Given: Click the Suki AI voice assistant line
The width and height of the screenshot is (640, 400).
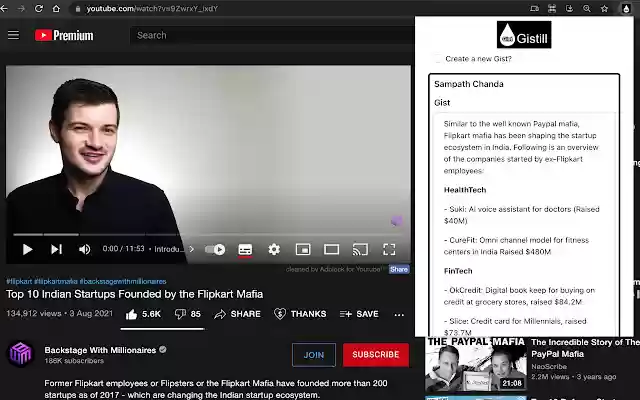Looking at the screenshot, I should (522, 215).
